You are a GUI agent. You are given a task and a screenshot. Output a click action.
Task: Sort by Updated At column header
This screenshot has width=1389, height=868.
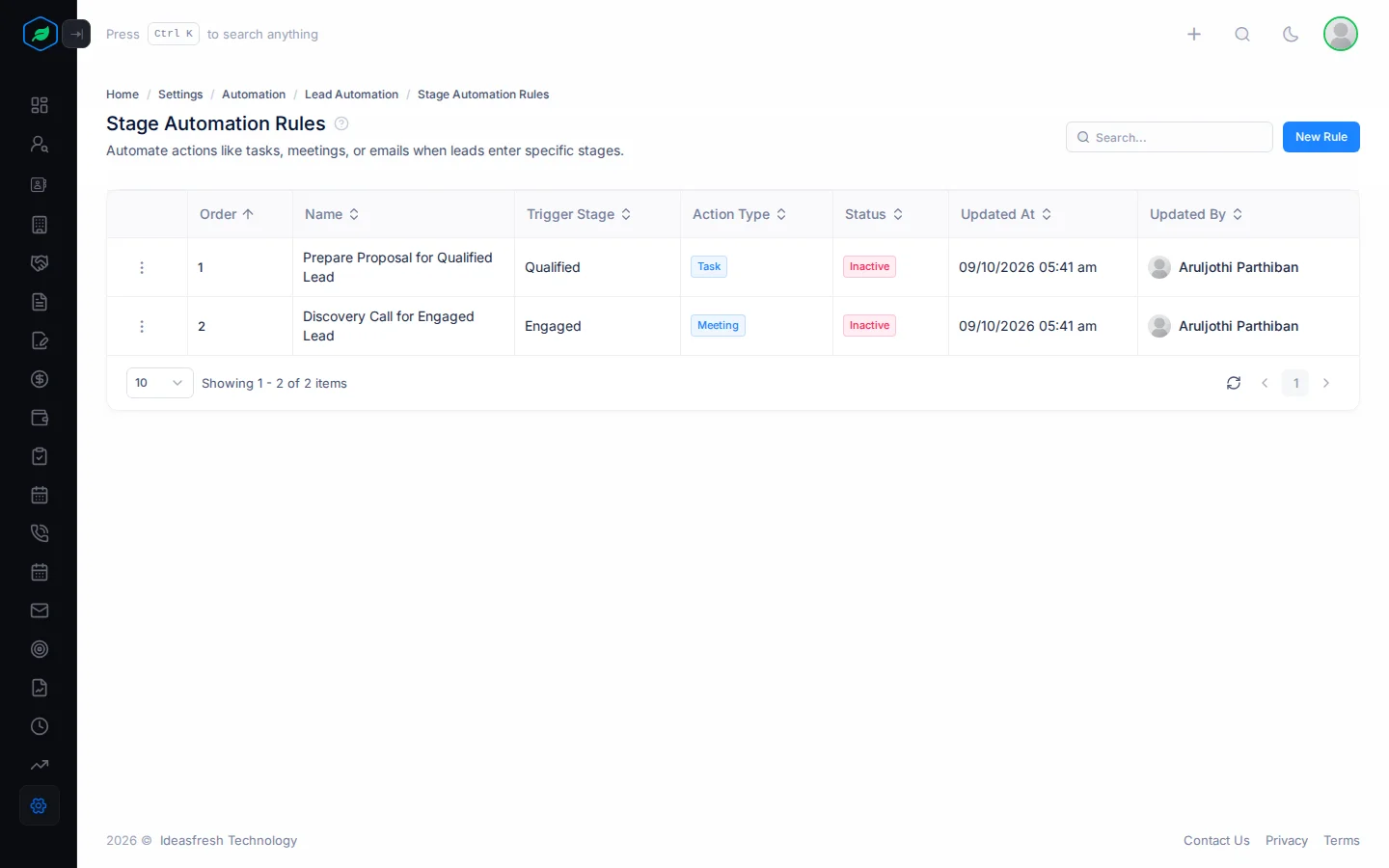click(x=1006, y=214)
